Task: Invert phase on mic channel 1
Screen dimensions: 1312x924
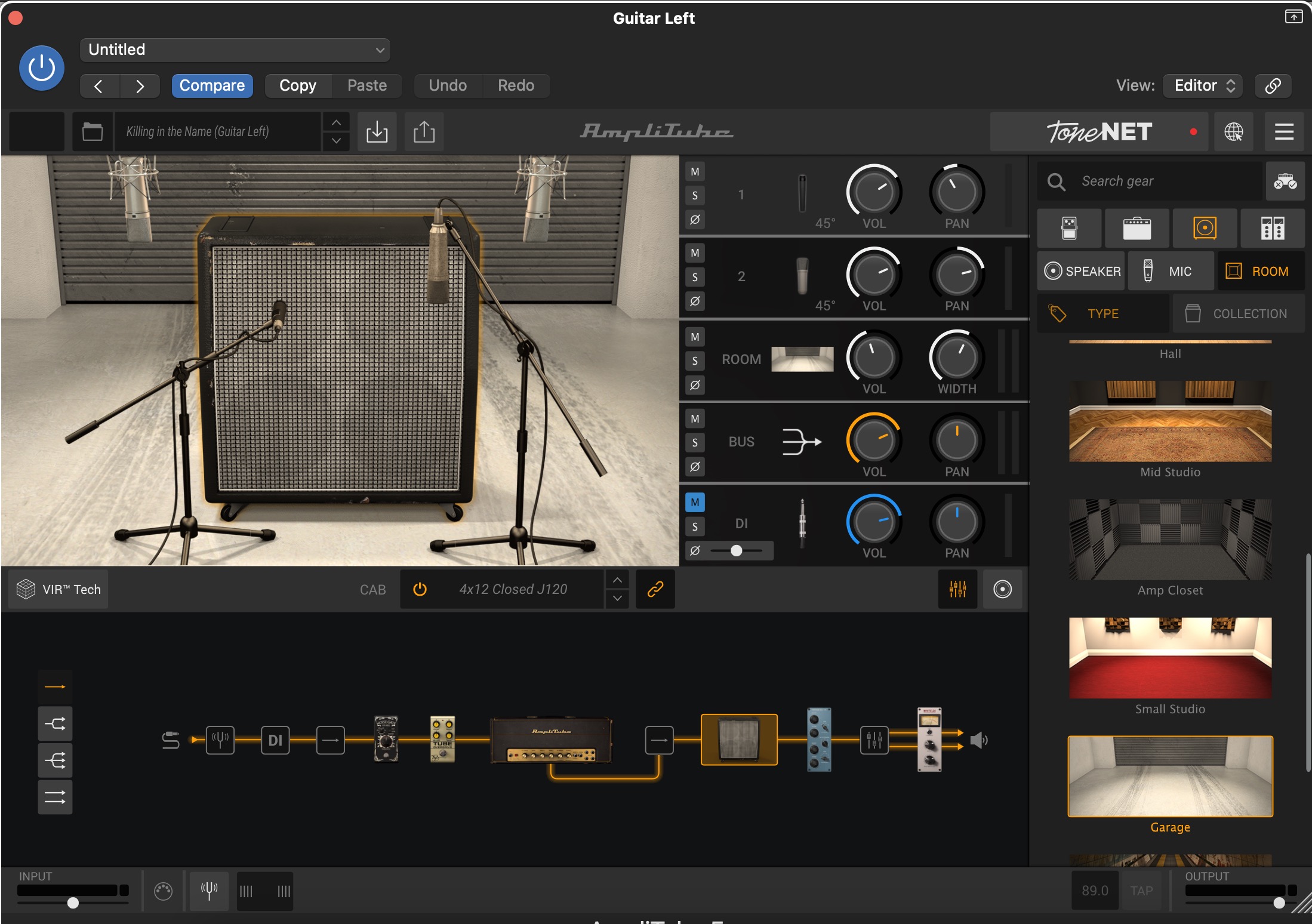Action: (695, 220)
